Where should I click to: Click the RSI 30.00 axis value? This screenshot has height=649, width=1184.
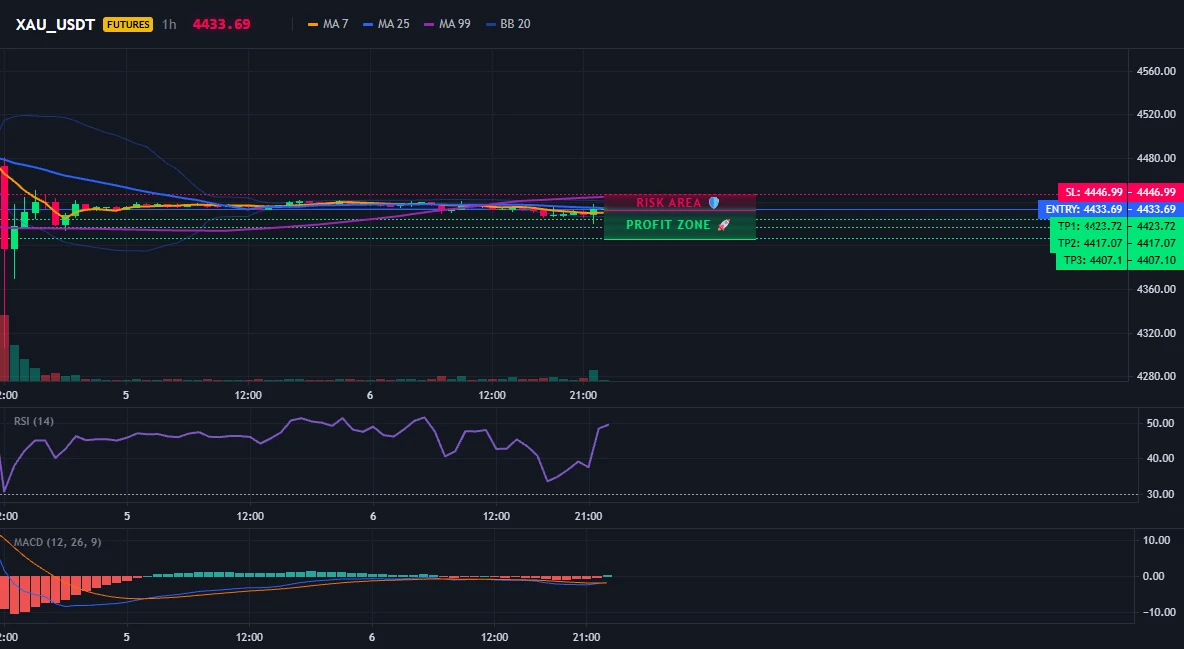point(1160,494)
